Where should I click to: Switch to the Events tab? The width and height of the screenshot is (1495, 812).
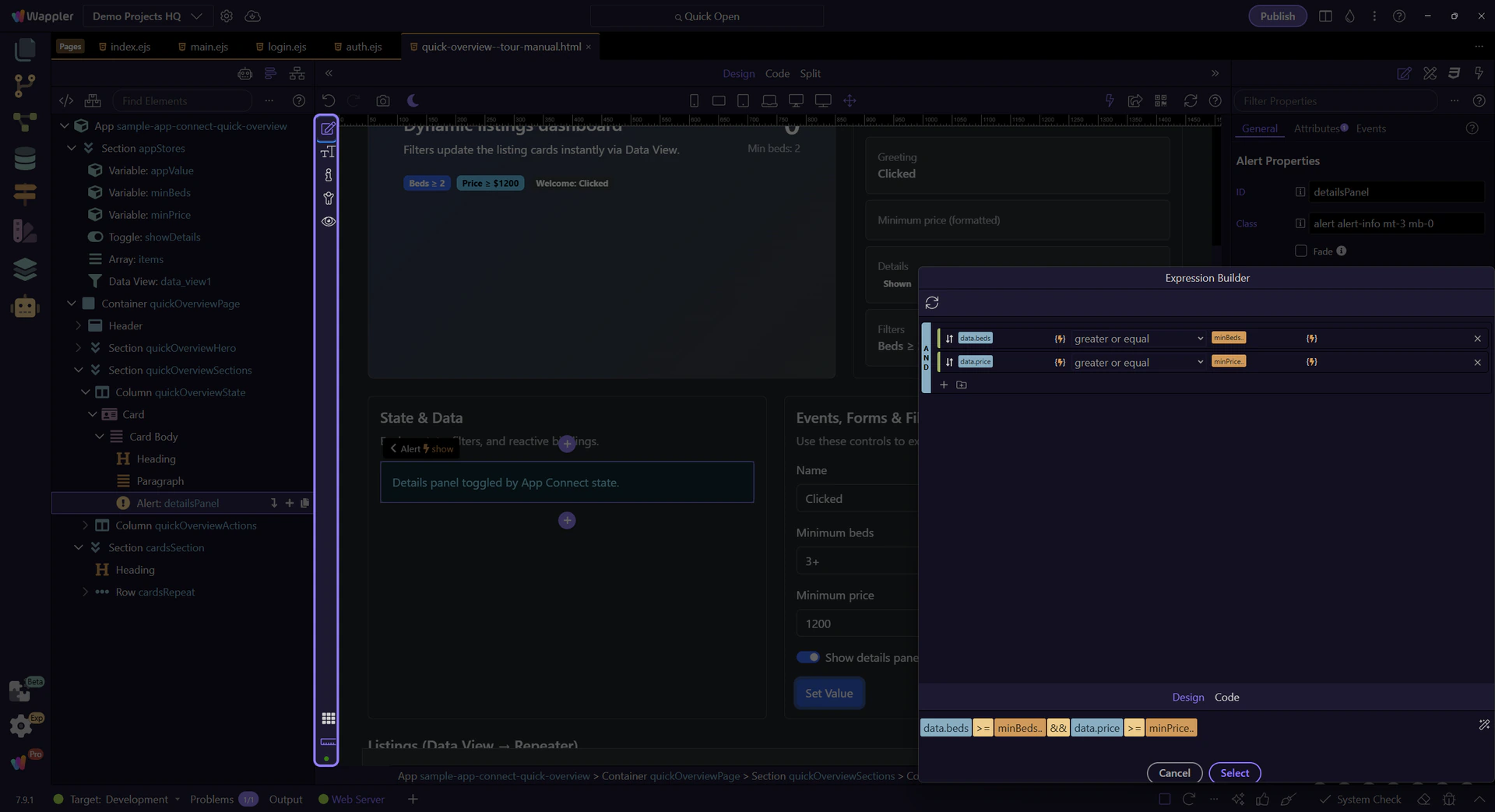point(1370,128)
